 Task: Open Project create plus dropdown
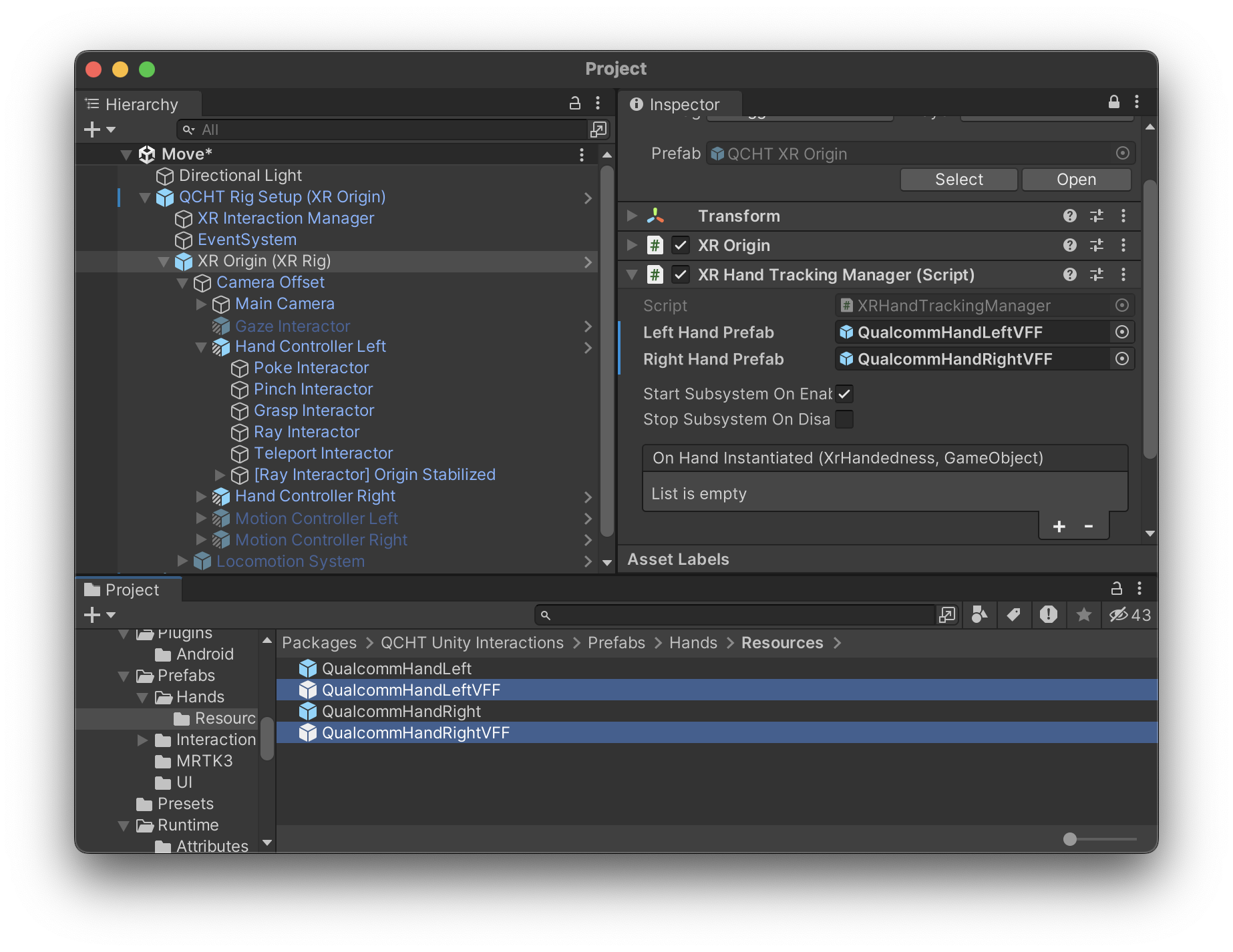click(100, 615)
